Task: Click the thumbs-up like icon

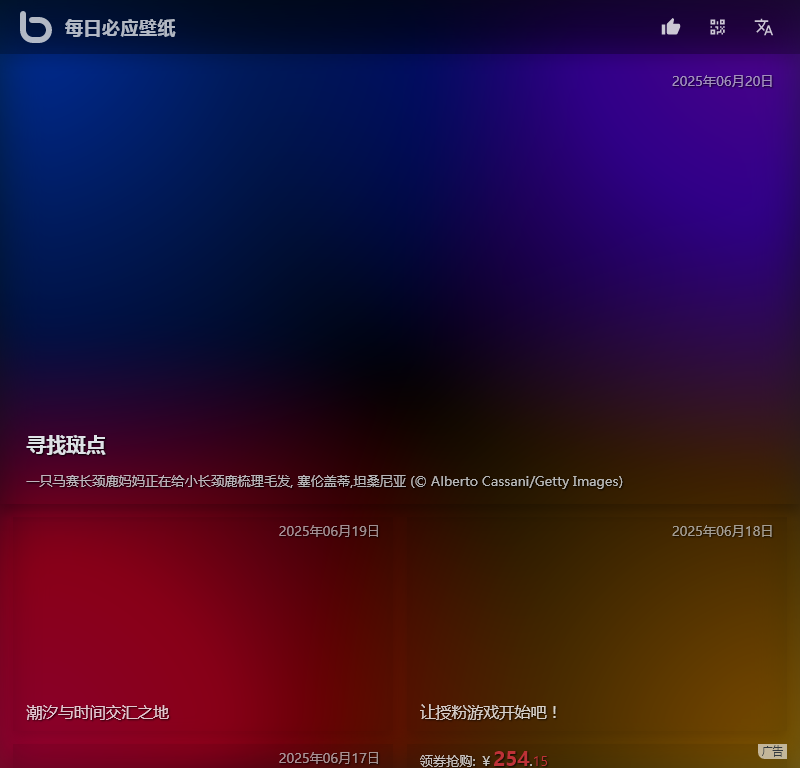Action: (671, 27)
